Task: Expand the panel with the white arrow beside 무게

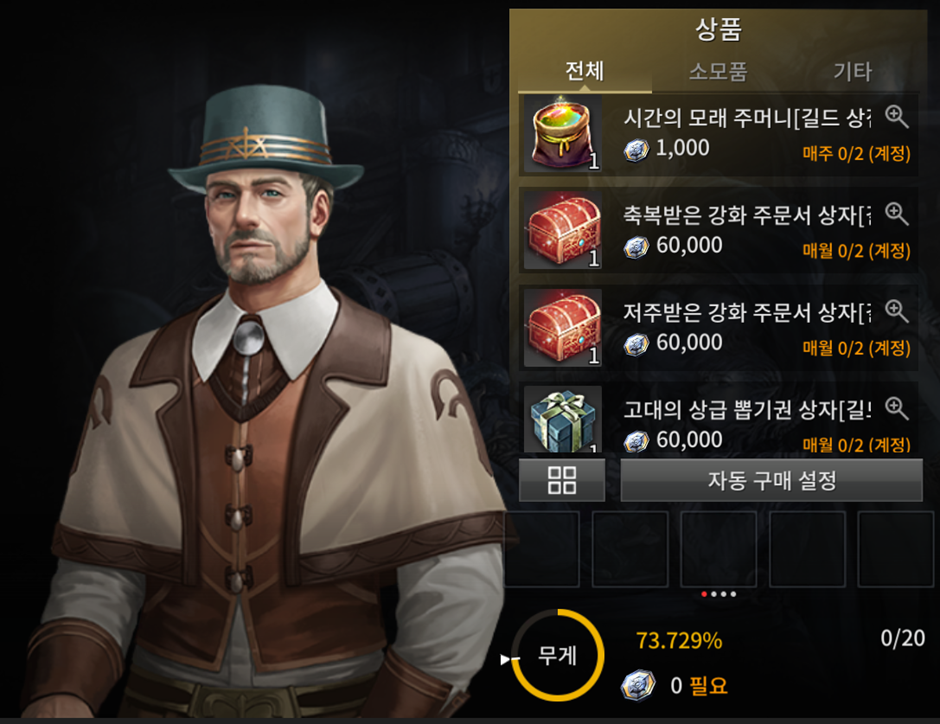Action: point(506,659)
